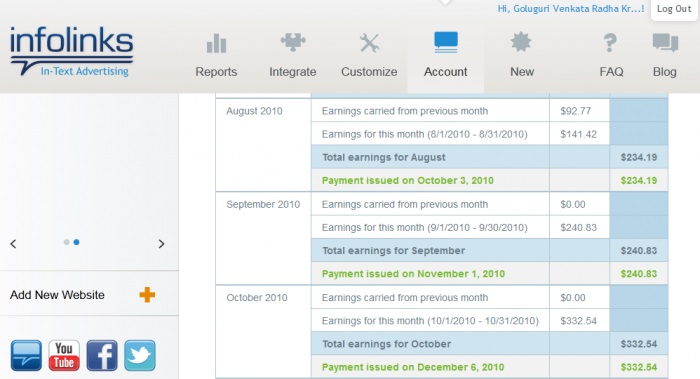The image size is (700, 379).
Task: Click the Add New Website link
Action: (x=57, y=295)
